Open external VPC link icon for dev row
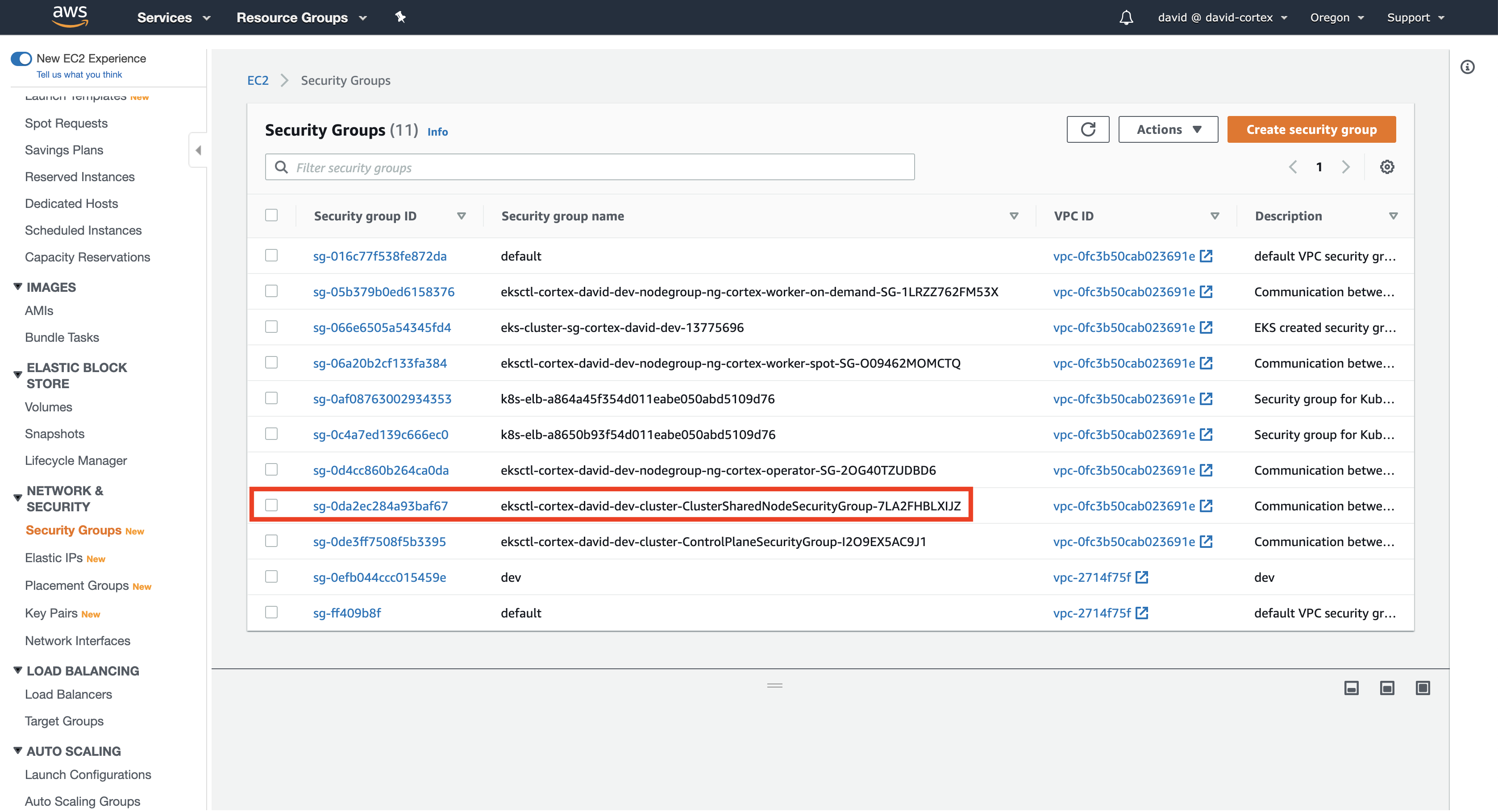Screen dimensions: 1498x812 point(1141,577)
